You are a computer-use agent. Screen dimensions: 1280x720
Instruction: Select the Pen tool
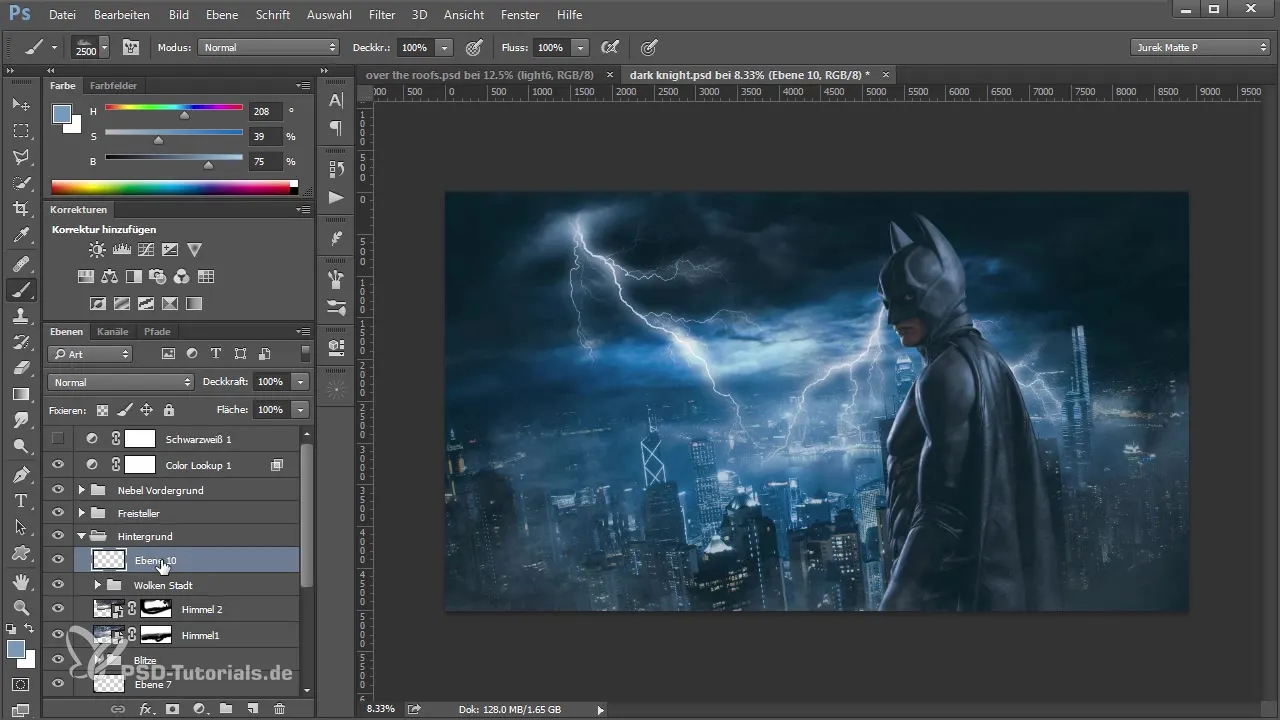click(x=21, y=473)
